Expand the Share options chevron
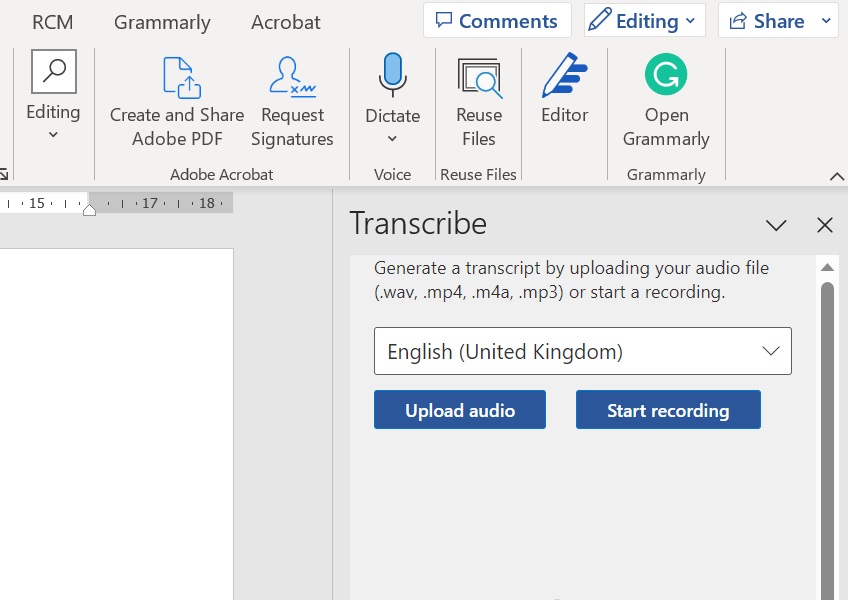Image resolution: width=848 pixels, height=600 pixels. 824,20
